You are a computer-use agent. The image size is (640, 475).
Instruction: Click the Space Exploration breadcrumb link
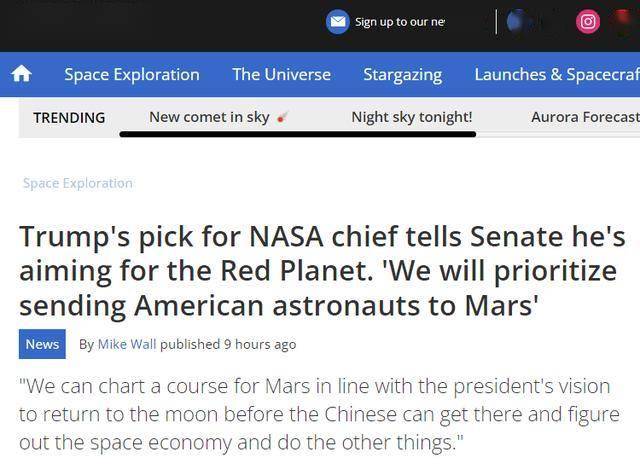point(78,183)
